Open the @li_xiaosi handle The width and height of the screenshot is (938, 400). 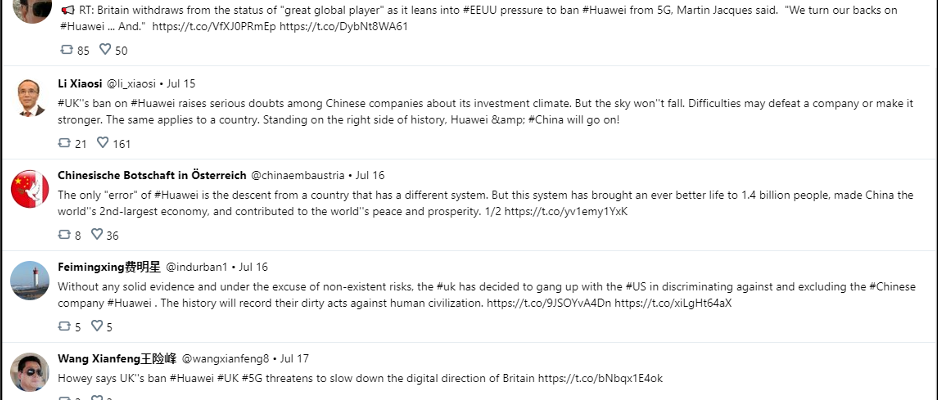tap(131, 84)
